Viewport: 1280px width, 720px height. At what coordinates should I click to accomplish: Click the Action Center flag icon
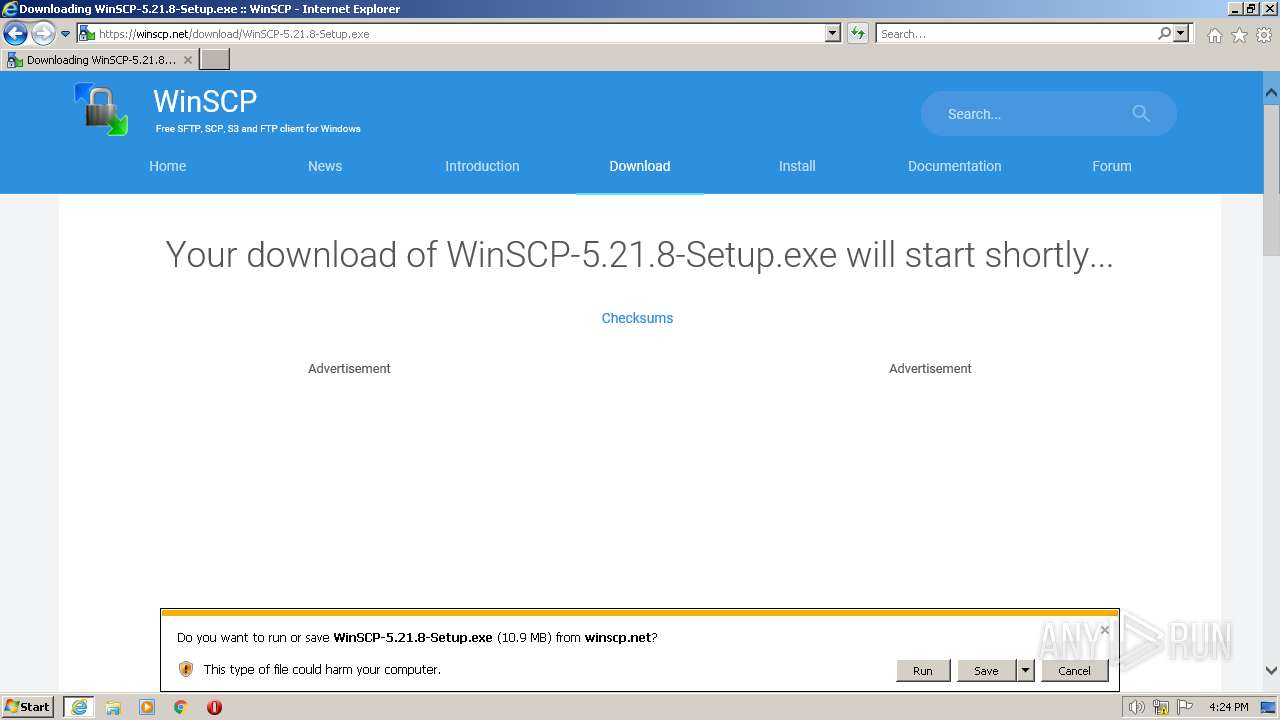point(1185,707)
